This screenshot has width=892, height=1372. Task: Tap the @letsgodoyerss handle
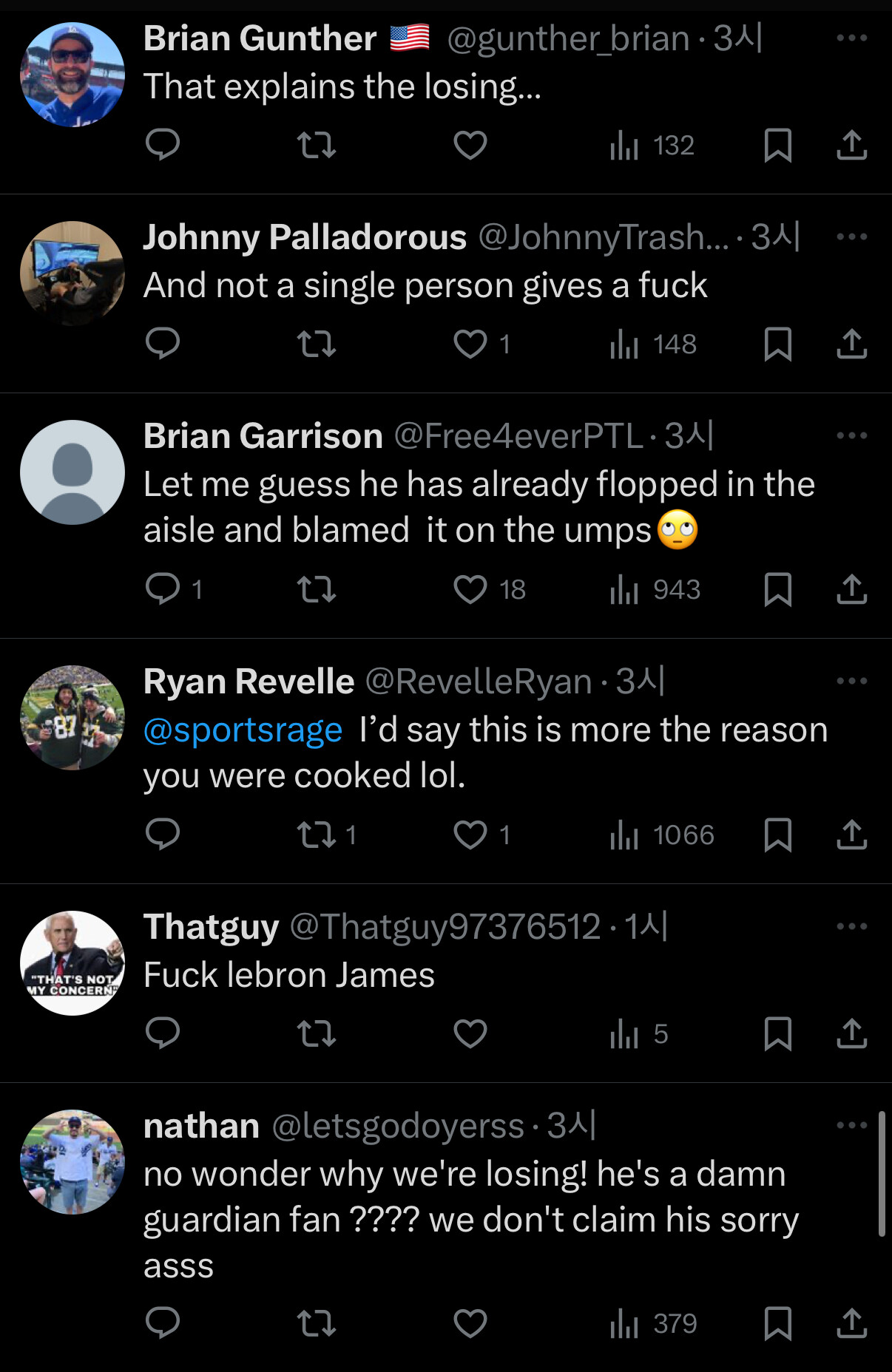point(398,1126)
